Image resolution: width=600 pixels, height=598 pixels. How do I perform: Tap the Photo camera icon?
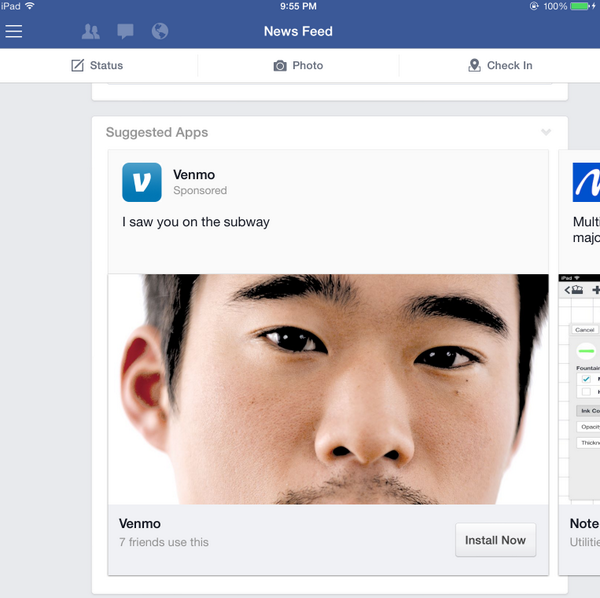coord(280,66)
